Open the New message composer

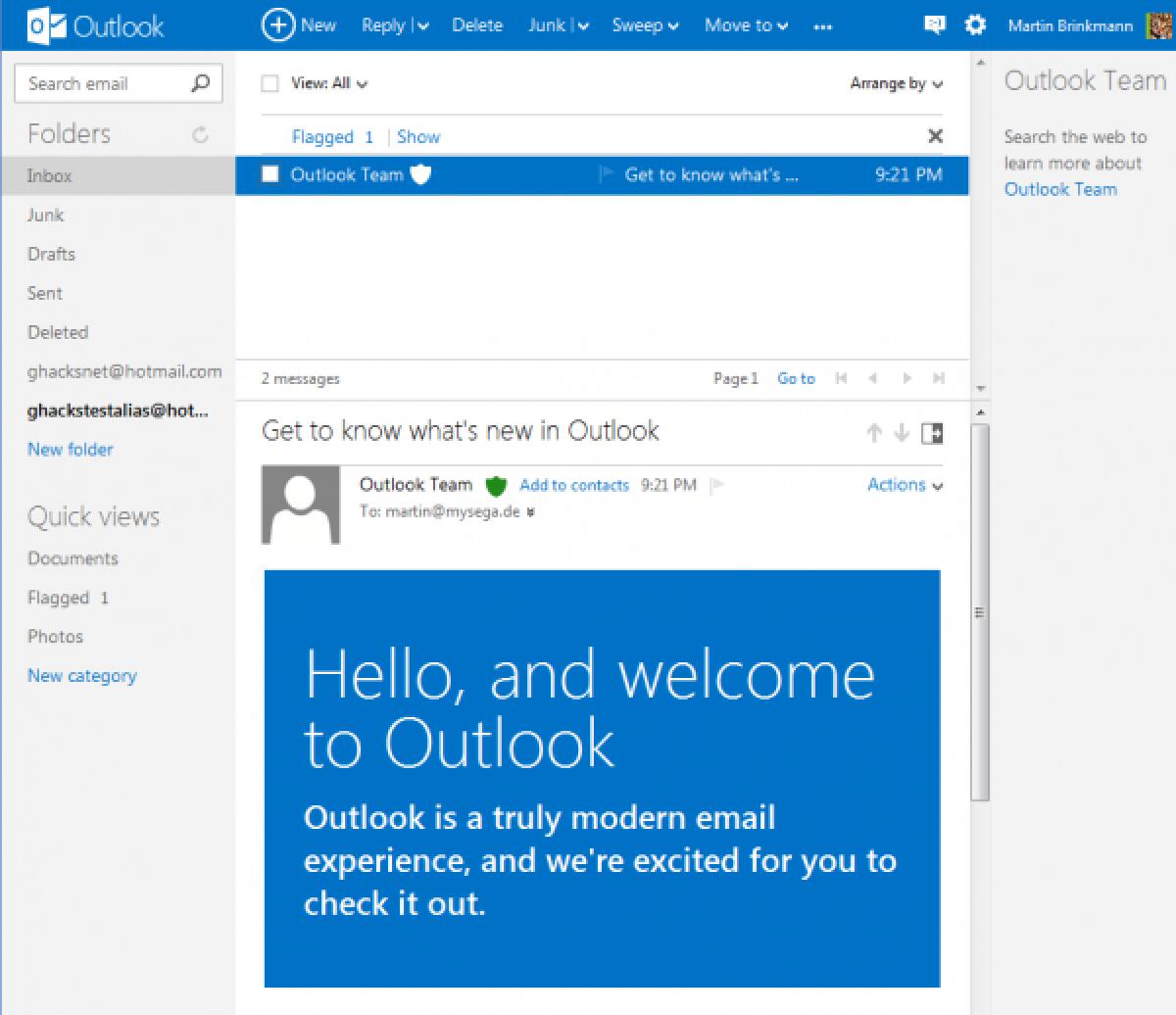pos(299,24)
